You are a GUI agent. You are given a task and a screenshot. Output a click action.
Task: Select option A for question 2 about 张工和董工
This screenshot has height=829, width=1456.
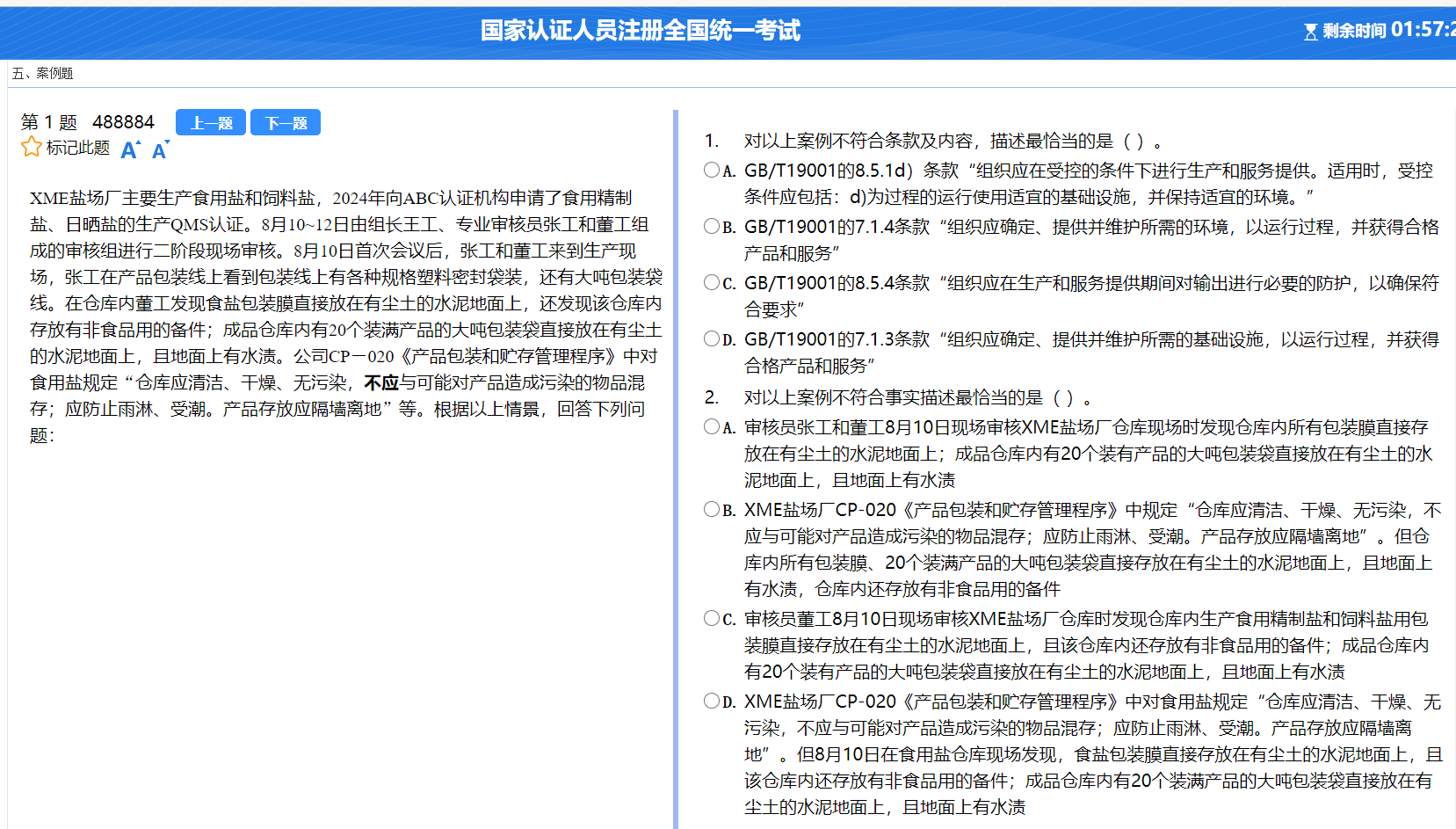[712, 426]
